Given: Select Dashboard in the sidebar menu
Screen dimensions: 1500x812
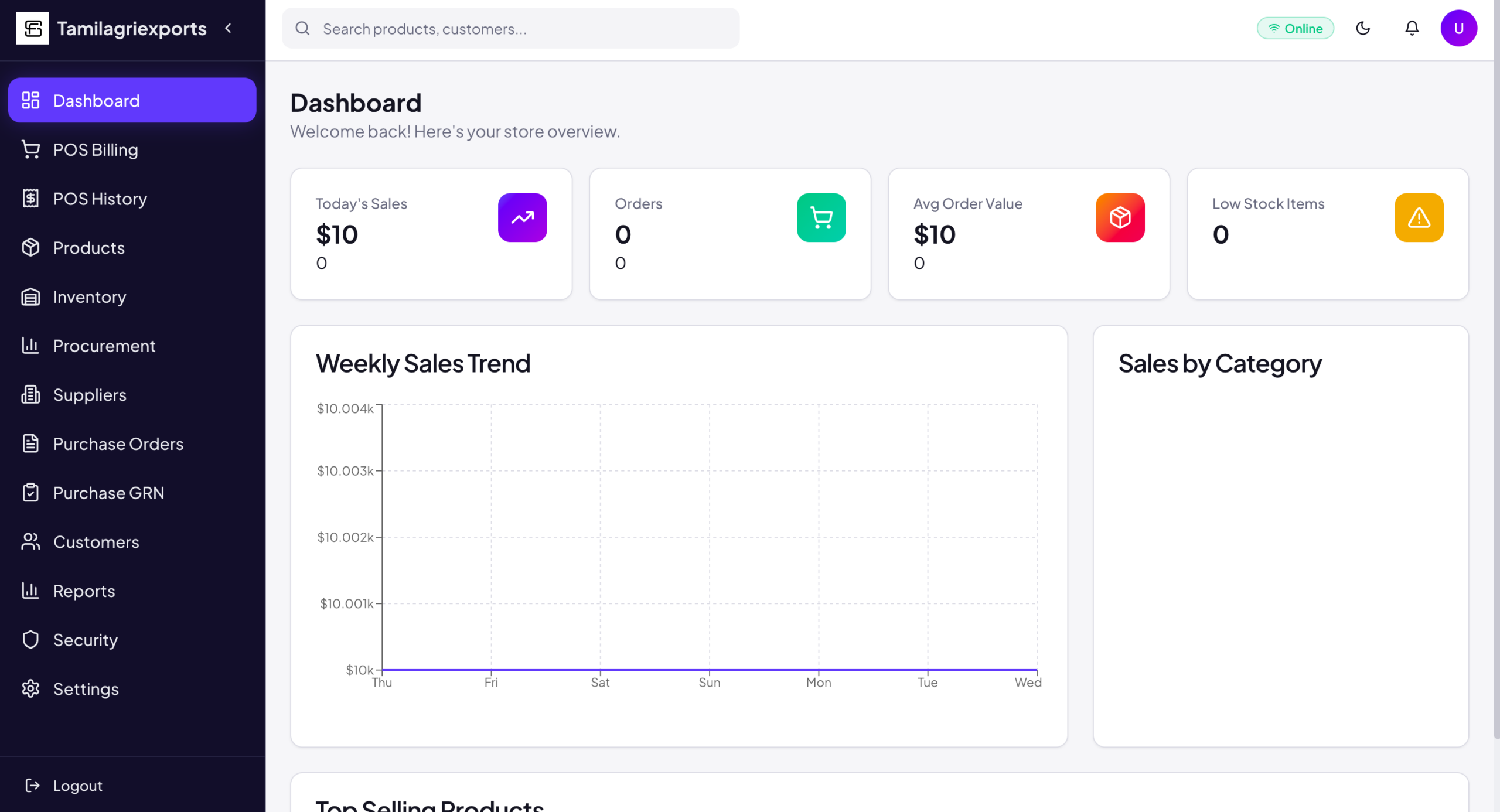Looking at the screenshot, I should click(x=96, y=100).
